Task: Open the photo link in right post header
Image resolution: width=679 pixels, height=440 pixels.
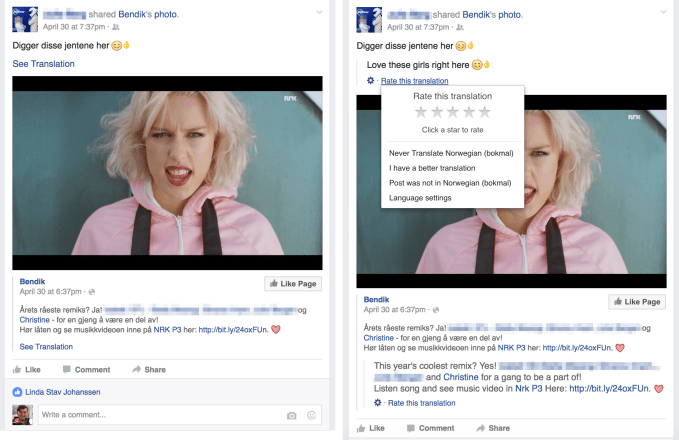Action: point(509,15)
